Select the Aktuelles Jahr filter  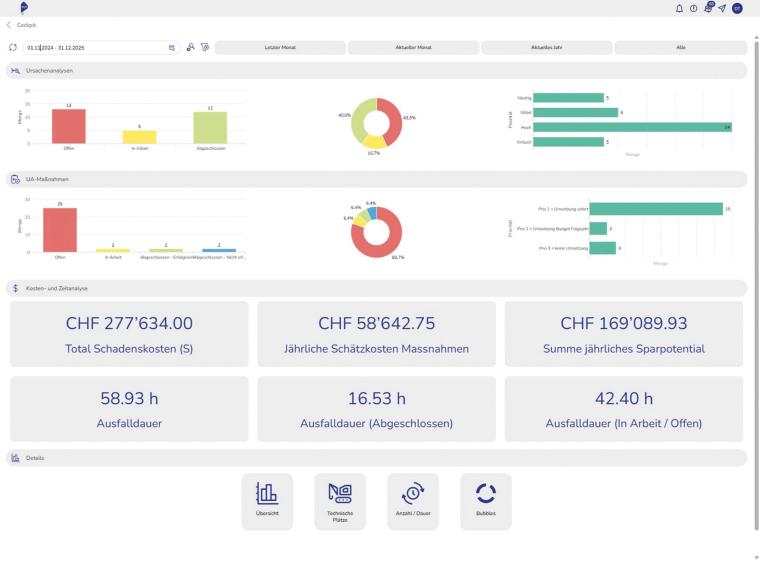pos(547,47)
